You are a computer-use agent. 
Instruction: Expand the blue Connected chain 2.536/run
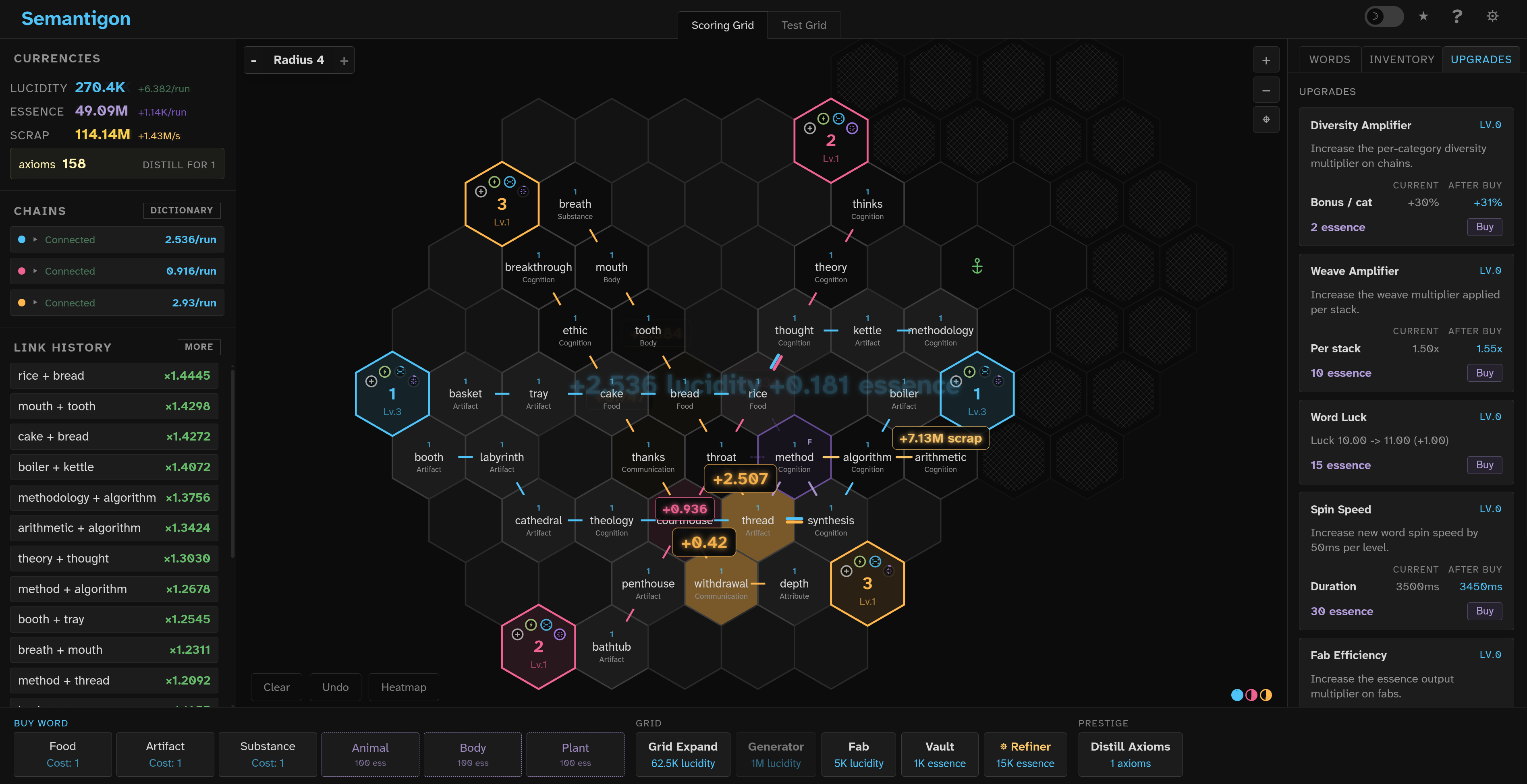[x=35, y=240]
